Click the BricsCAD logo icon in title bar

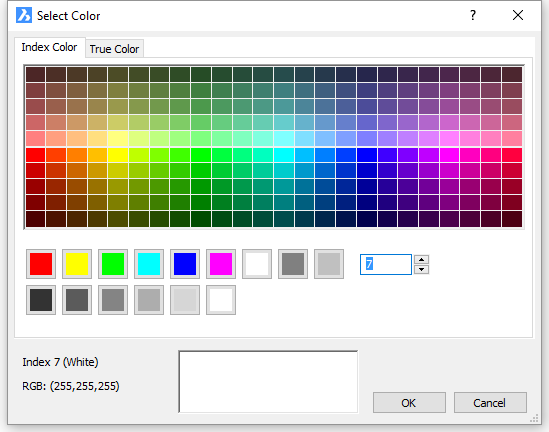tap(24, 15)
